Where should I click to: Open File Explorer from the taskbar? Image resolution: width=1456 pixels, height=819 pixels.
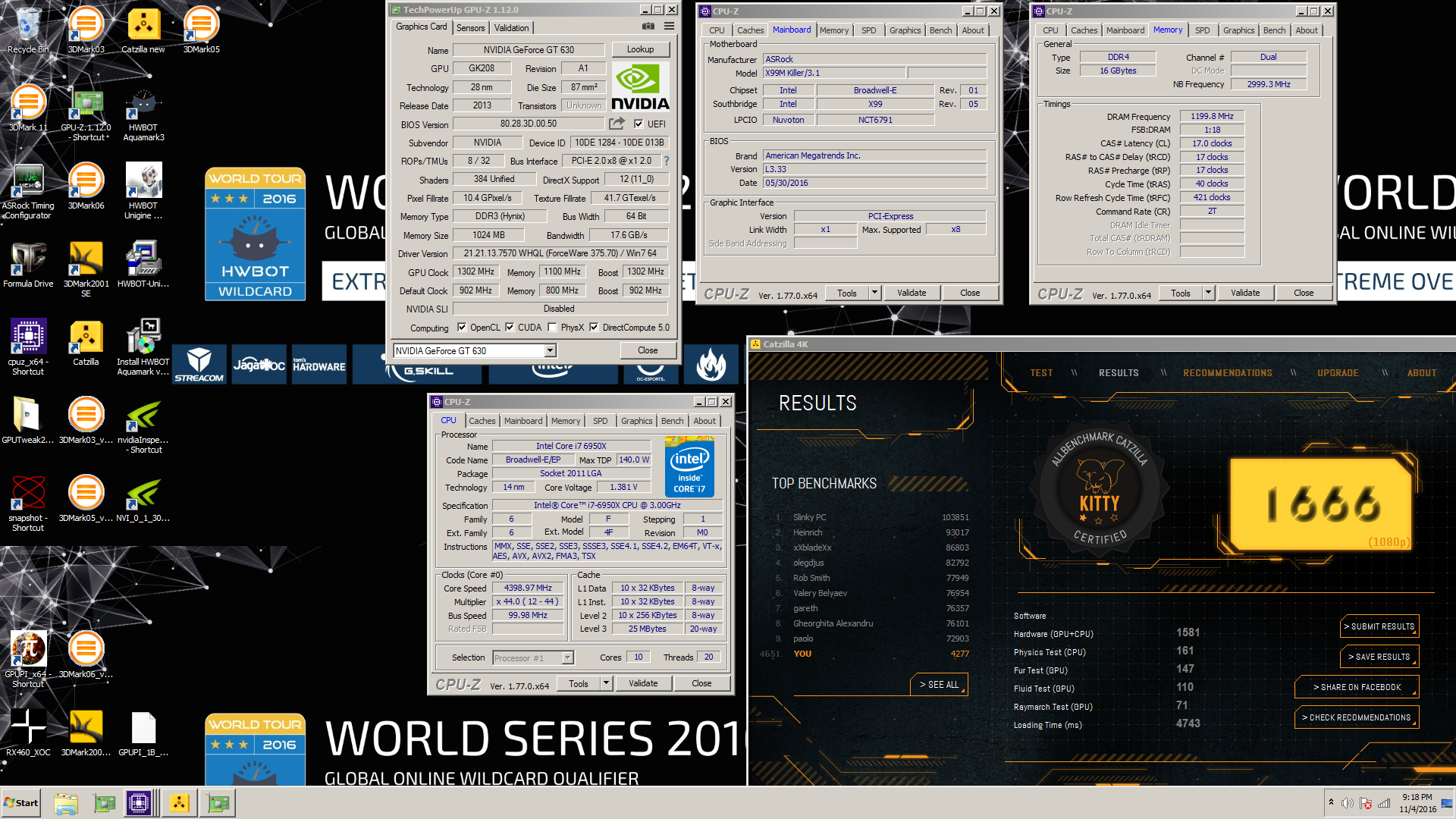pos(66,803)
